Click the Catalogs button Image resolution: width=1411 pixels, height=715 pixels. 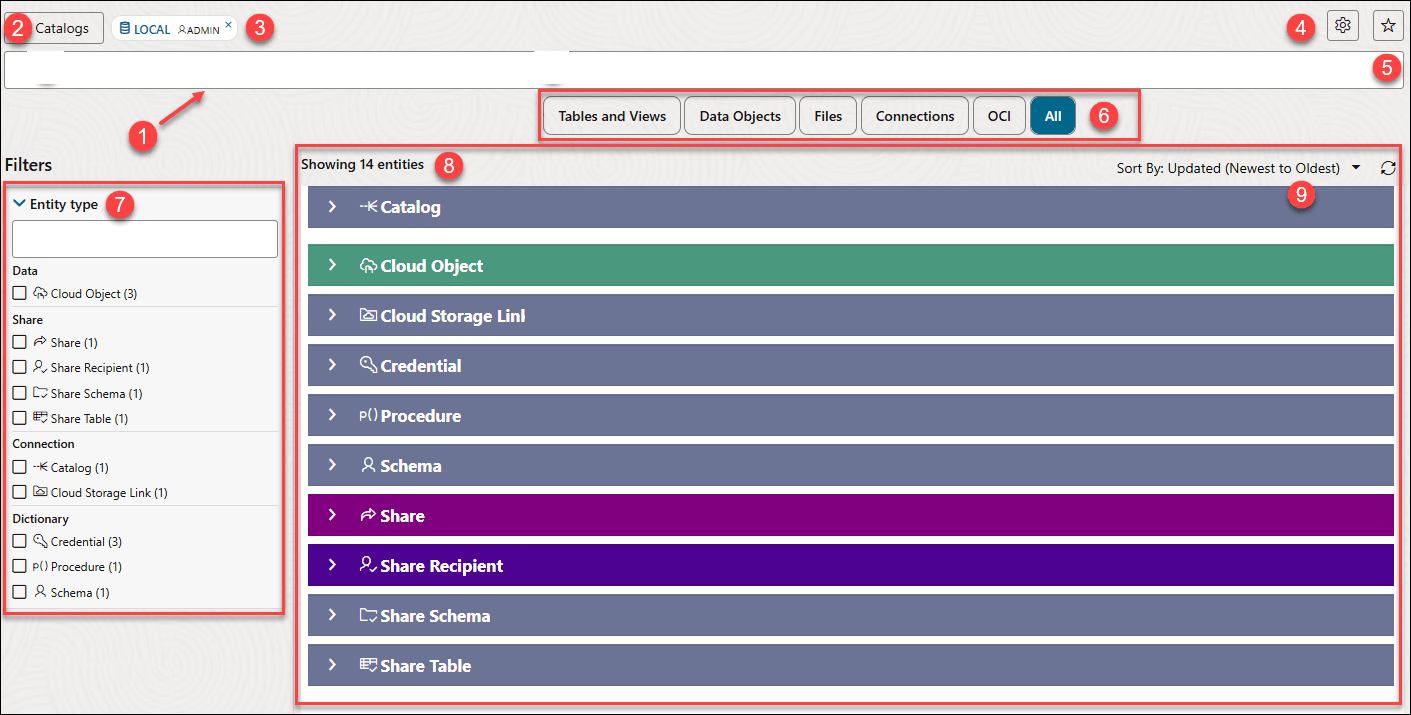click(x=54, y=28)
